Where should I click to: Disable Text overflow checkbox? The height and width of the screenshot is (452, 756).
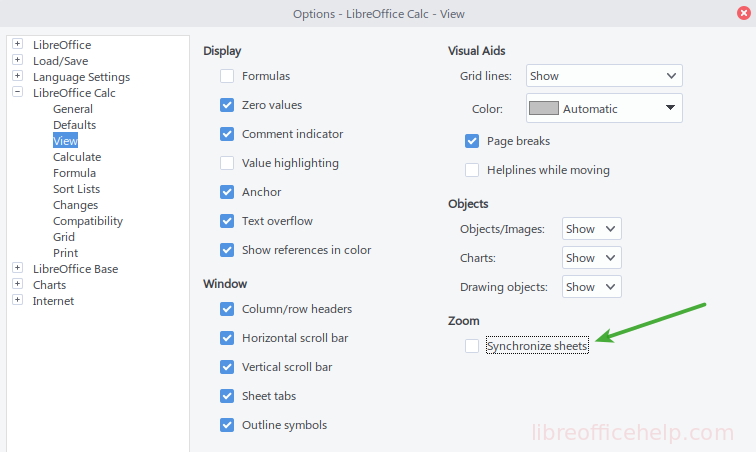pos(227,221)
